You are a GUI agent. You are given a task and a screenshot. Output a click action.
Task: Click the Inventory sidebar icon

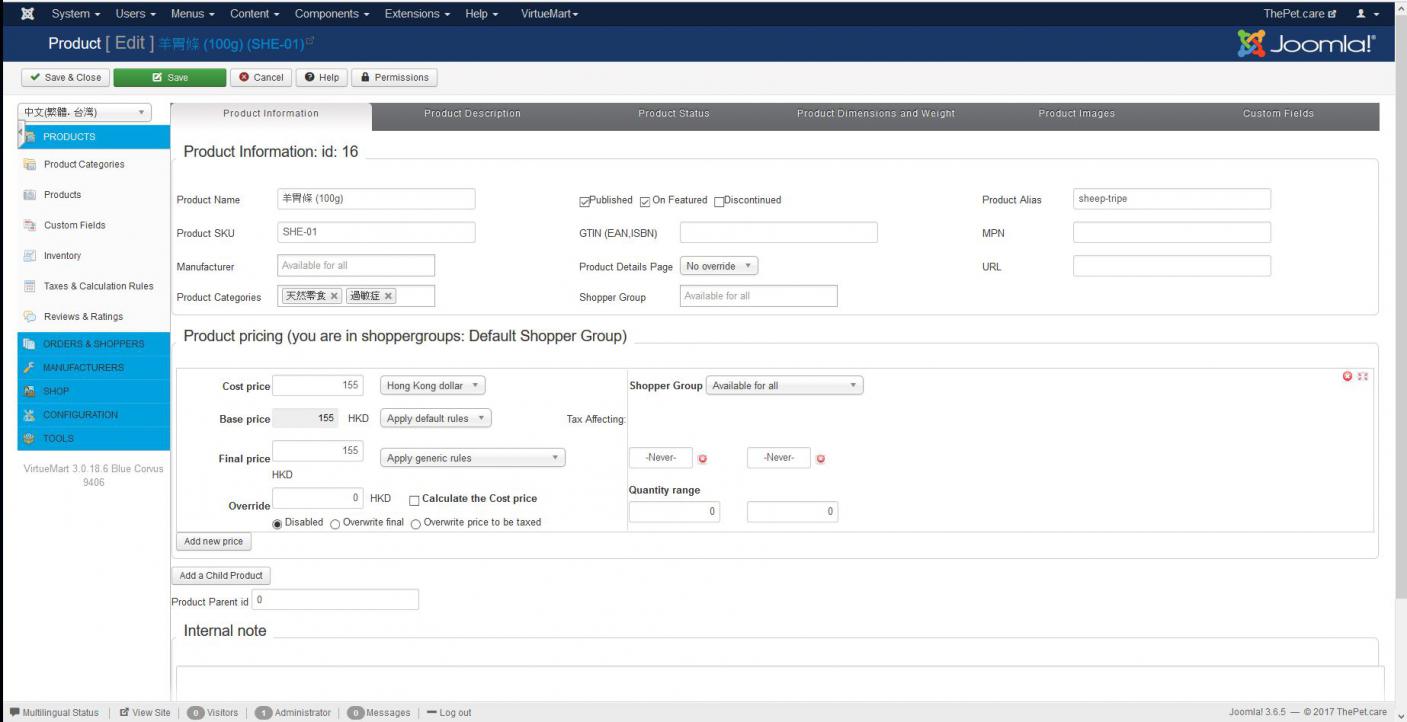pyautogui.click(x=30, y=256)
